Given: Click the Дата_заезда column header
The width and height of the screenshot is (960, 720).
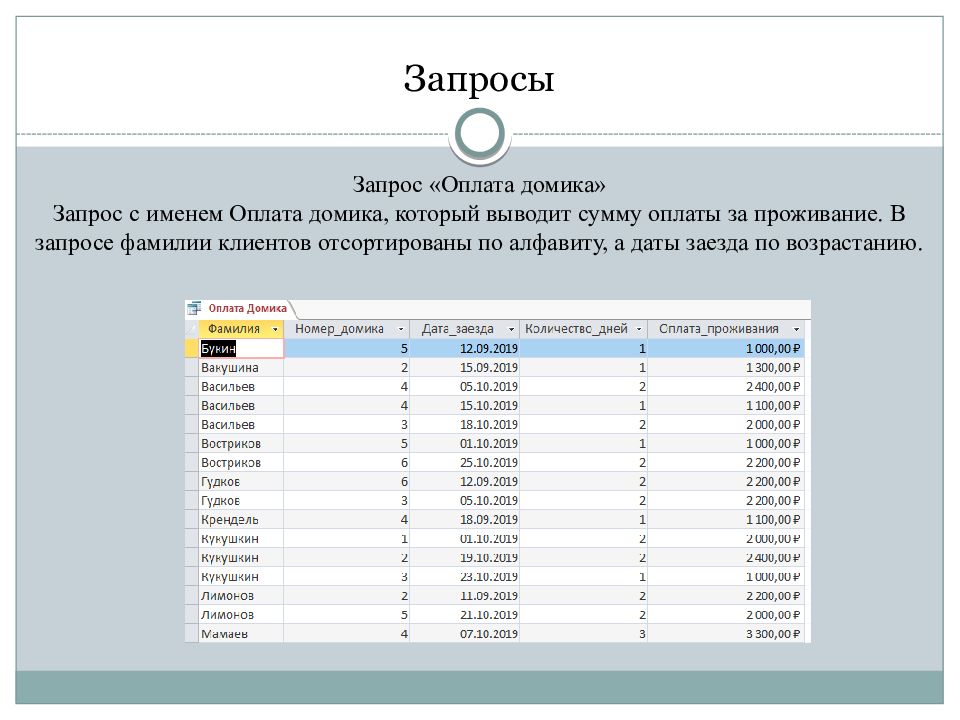Looking at the screenshot, I should point(464,329).
